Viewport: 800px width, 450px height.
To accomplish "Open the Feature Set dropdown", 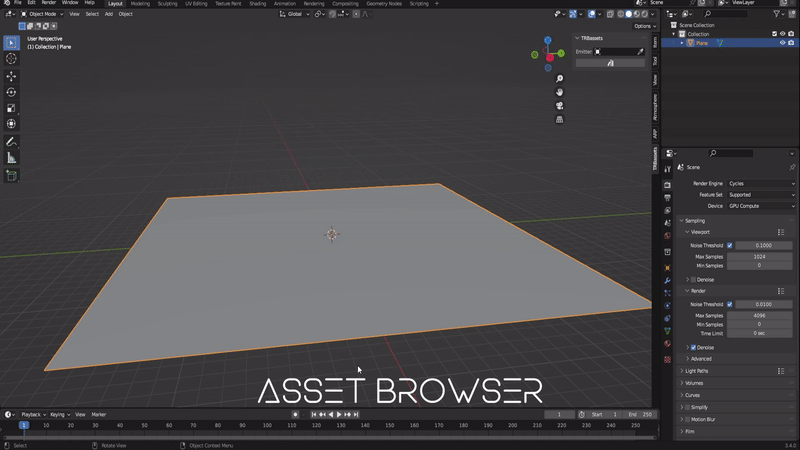I will (761, 195).
